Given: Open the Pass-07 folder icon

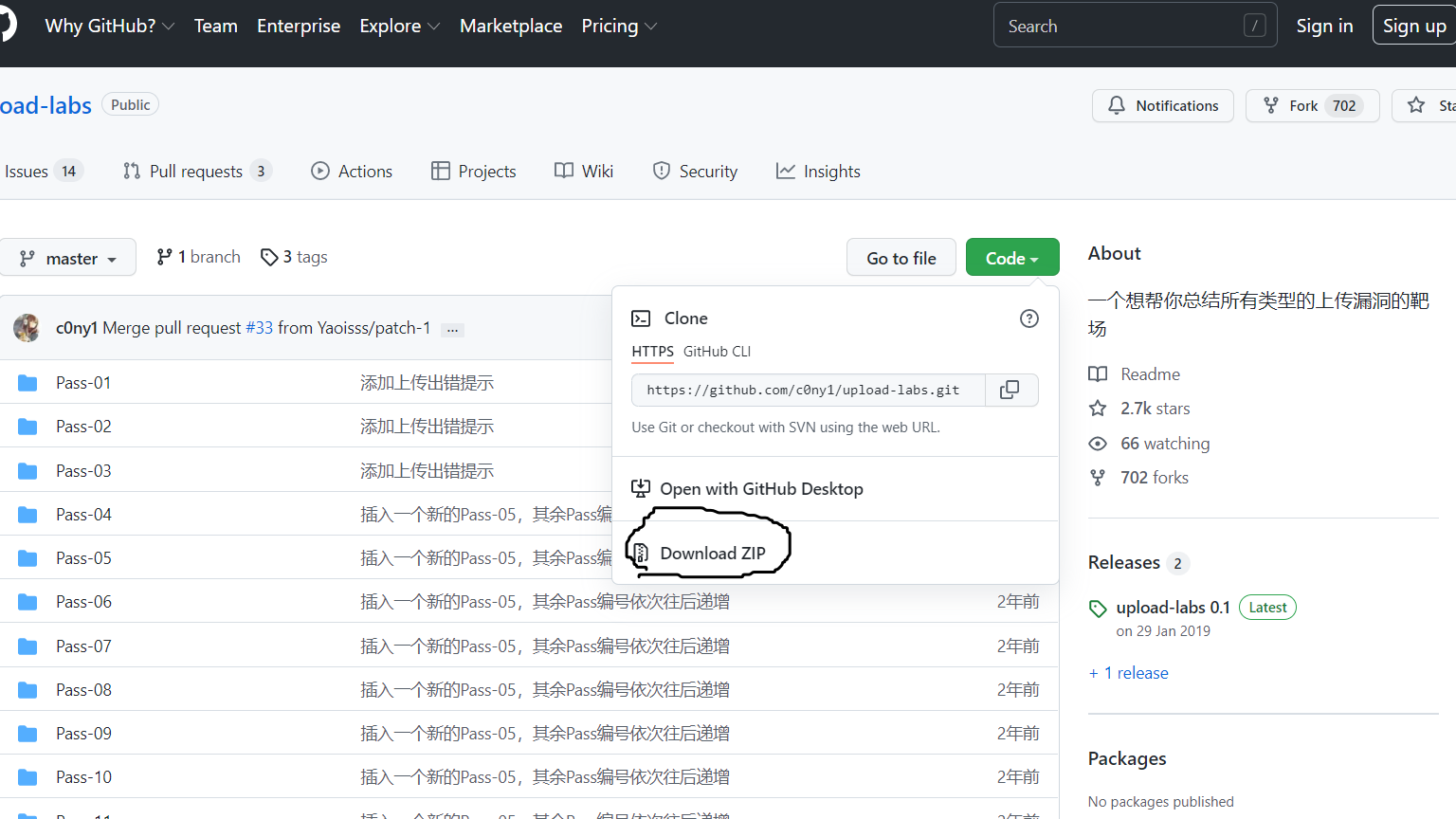Looking at the screenshot, I should click(27, 646).
